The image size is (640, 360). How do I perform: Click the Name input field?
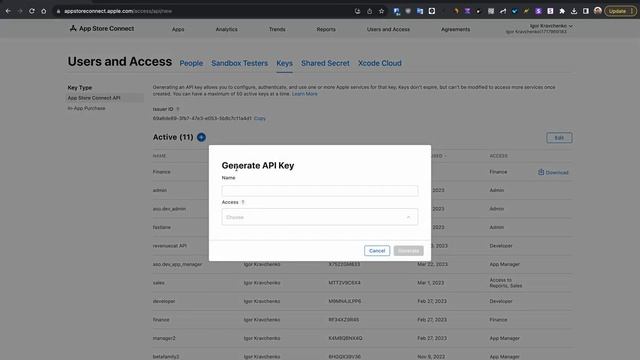(x=320, y=191)
